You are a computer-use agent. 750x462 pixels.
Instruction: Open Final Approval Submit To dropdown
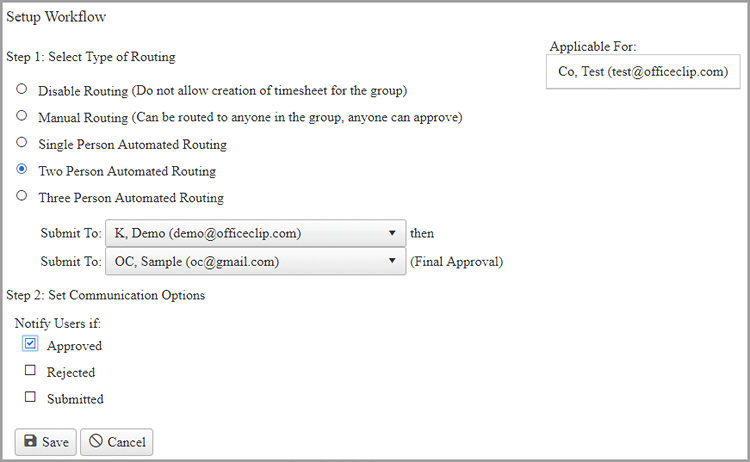click(x=255, y=262)
